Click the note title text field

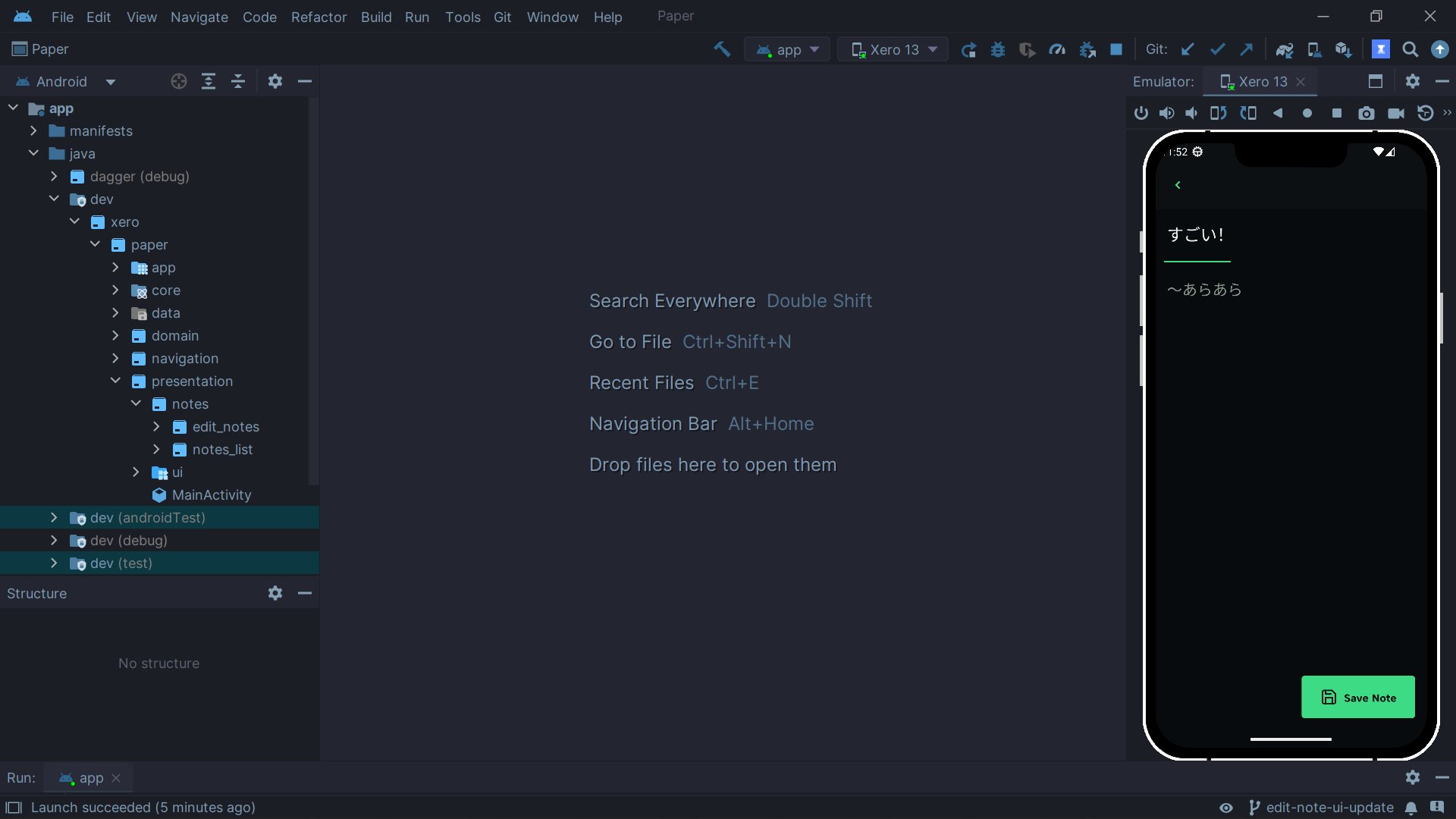[x=1197, y=235]
